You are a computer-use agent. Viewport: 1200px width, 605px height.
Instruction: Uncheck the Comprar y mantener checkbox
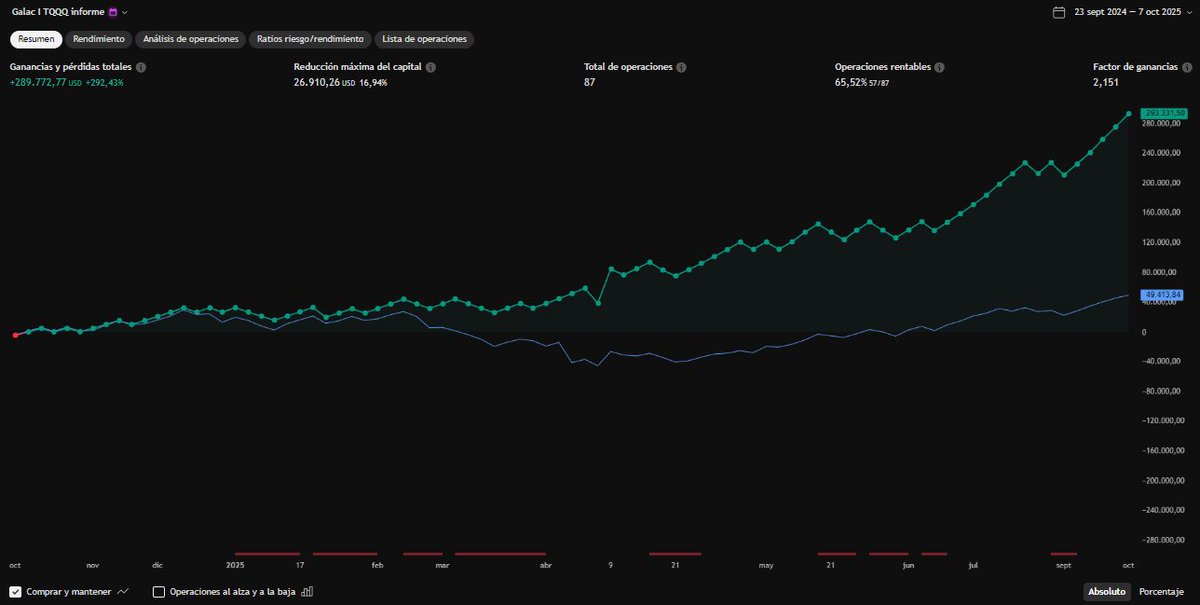[x=15, y=591]
